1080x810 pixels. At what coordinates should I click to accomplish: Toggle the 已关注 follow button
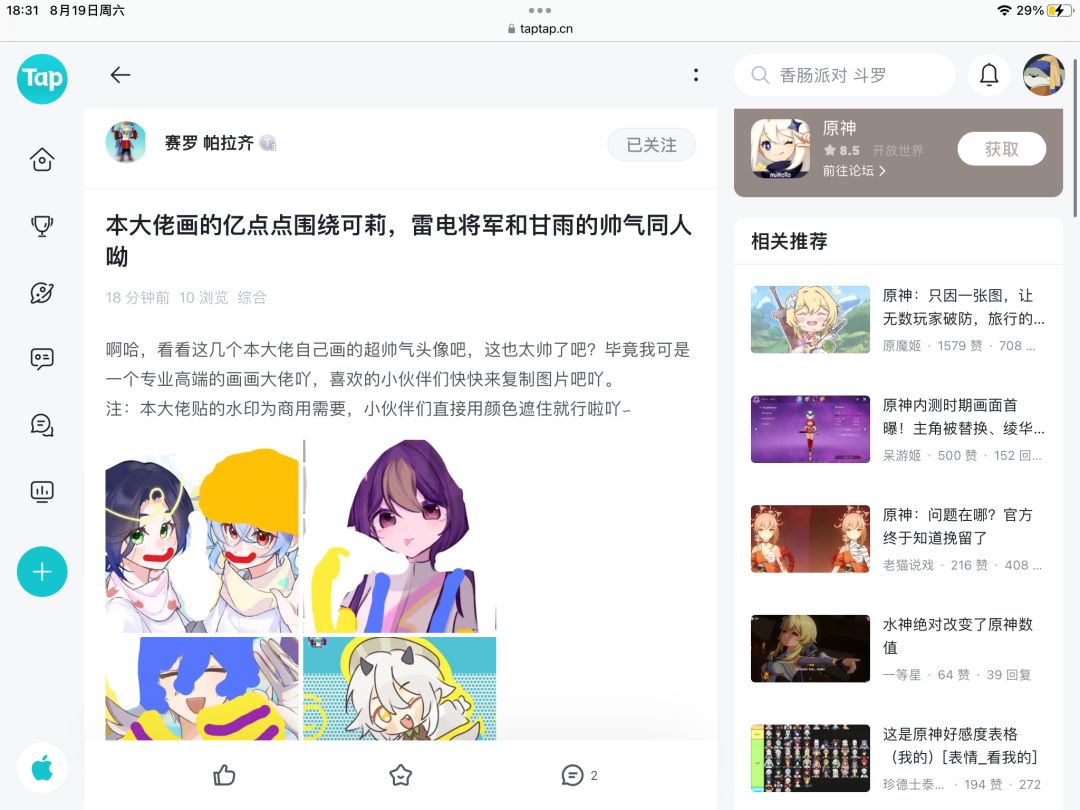[x=651, y=145]
